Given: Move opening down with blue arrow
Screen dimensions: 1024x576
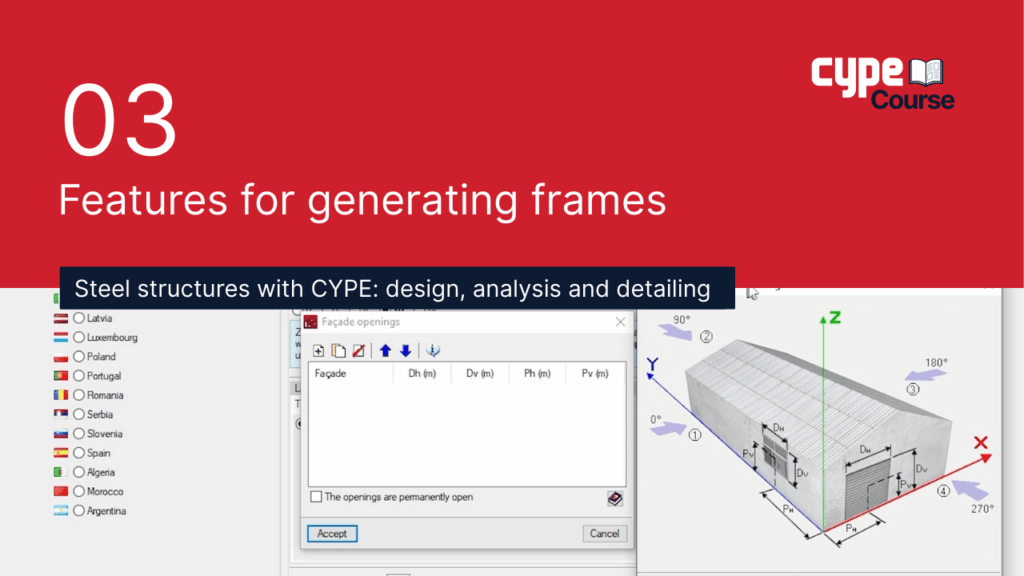Looking at the screenshot, I should (x=405, y=351).
